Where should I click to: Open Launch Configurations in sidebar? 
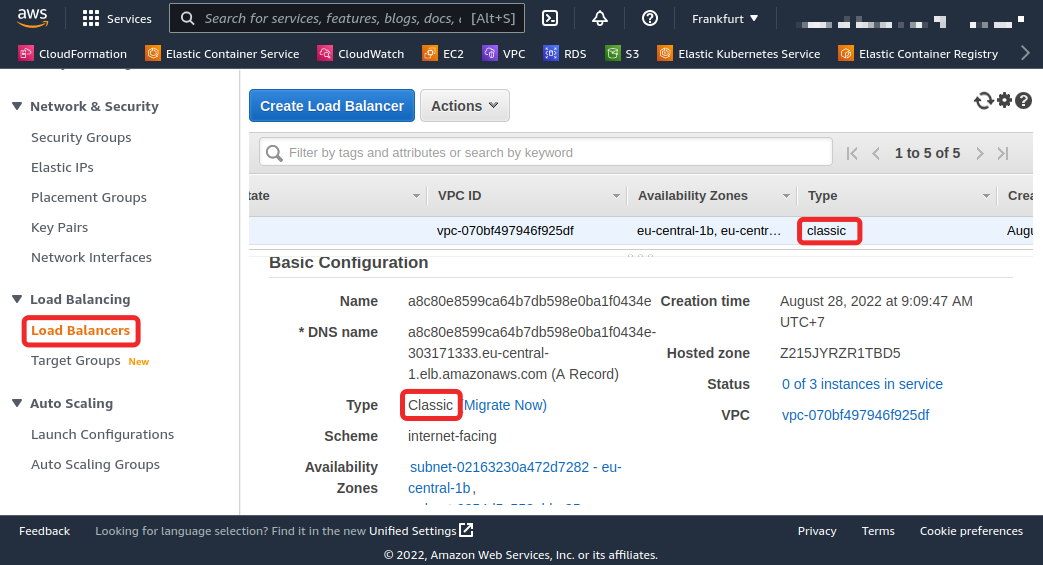tap(102, 434)
